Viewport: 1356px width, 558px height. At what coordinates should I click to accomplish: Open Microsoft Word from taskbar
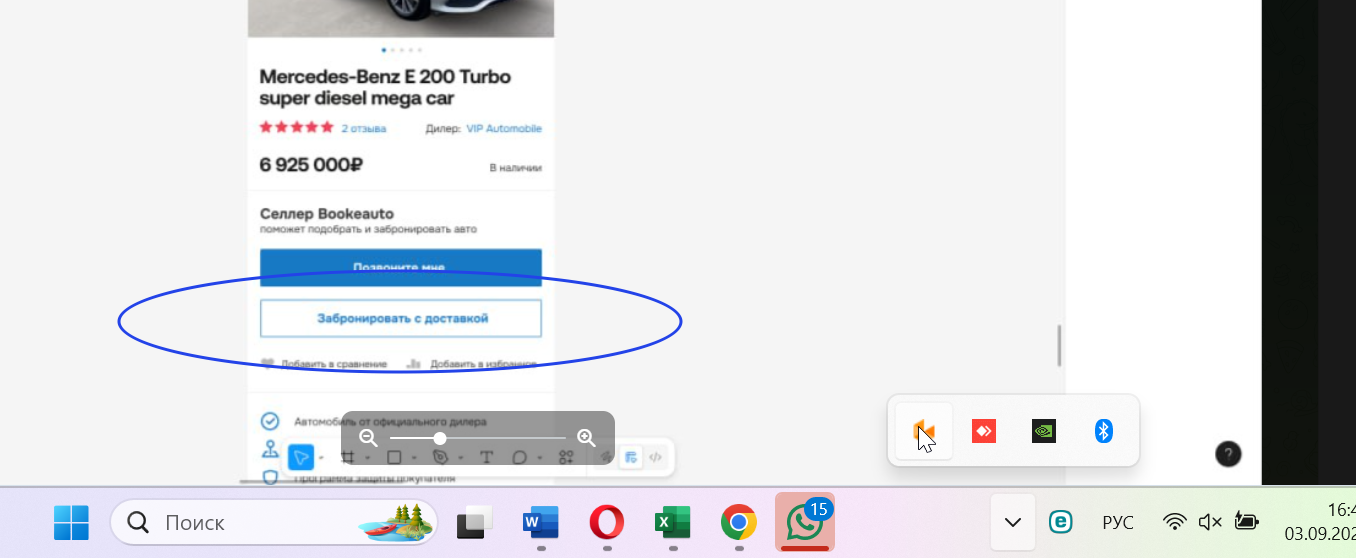pyautogui.click(x=541, y=522)
